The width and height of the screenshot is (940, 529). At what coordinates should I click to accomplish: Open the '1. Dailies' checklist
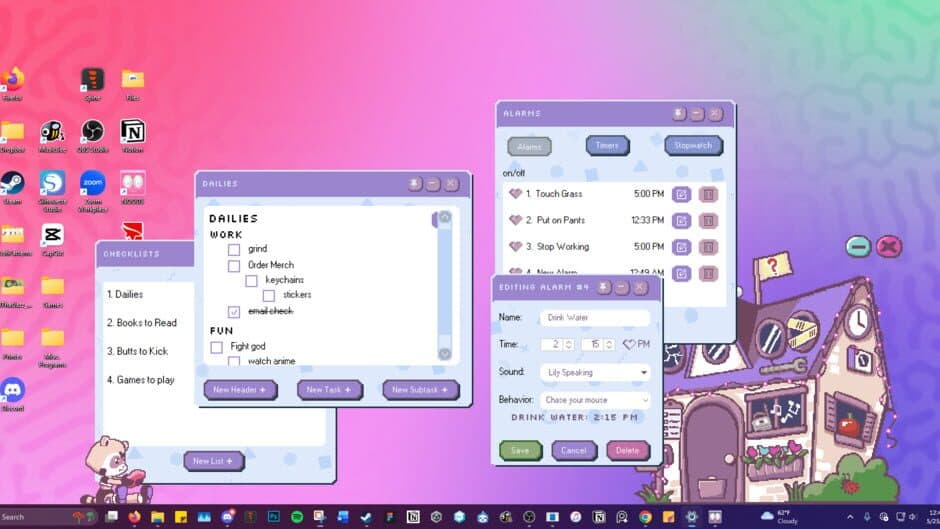tap(125, 294)
